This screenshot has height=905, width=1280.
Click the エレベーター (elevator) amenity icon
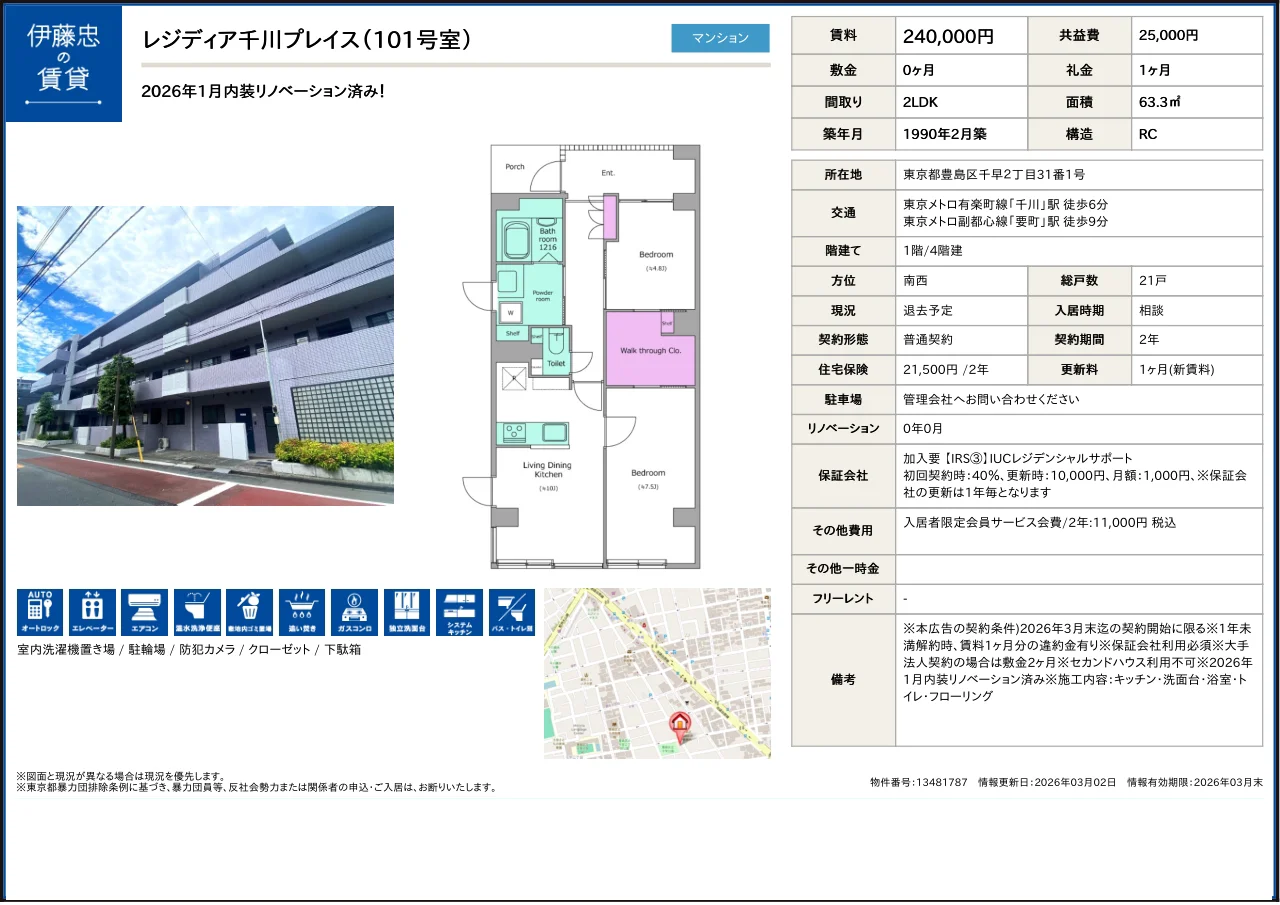point(94,610)
